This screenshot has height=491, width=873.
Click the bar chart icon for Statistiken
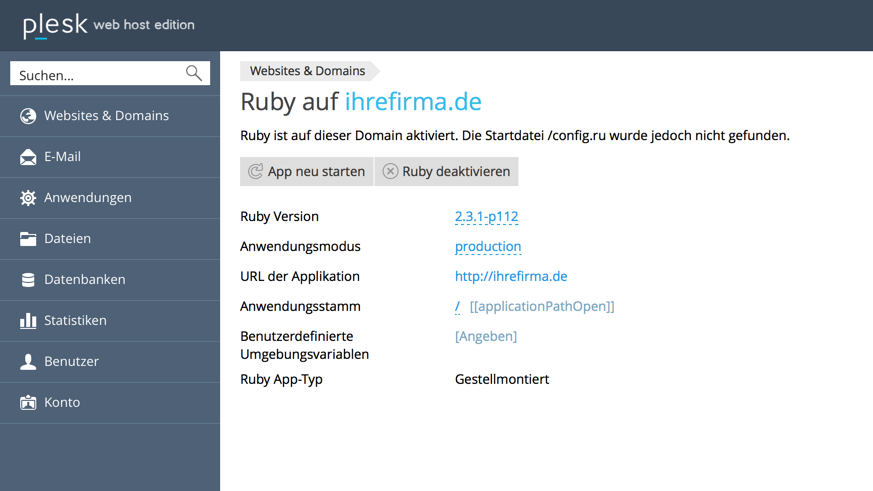click(28, 321)
